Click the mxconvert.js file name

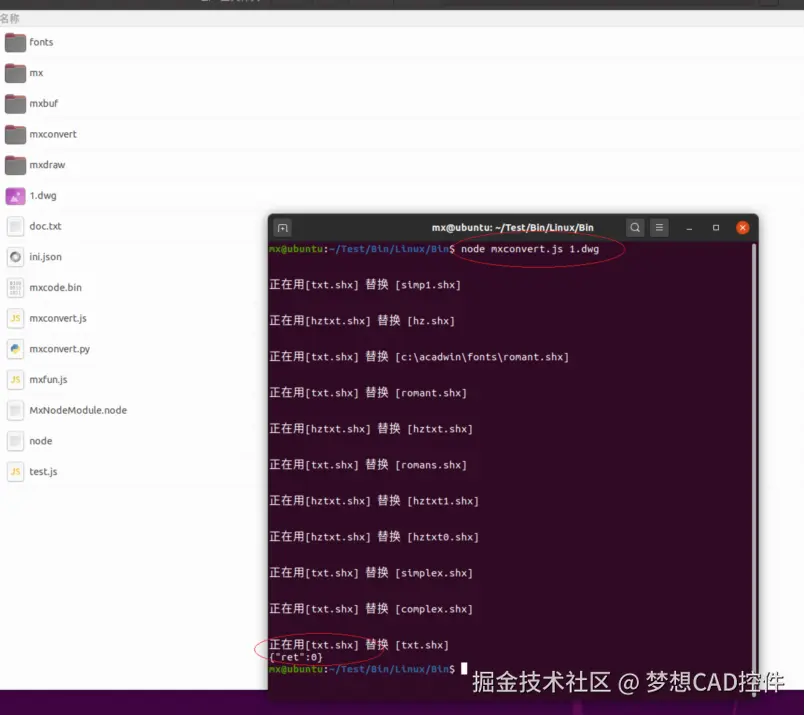tap(58, 318)
